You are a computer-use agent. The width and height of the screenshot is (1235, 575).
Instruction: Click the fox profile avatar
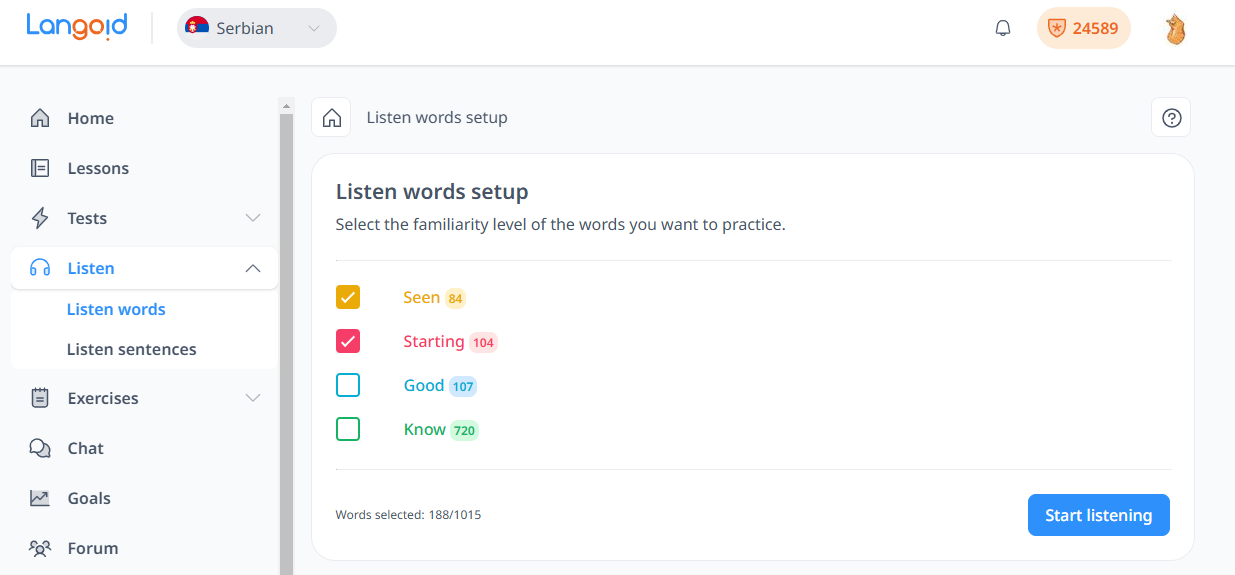coord(1176,29)
